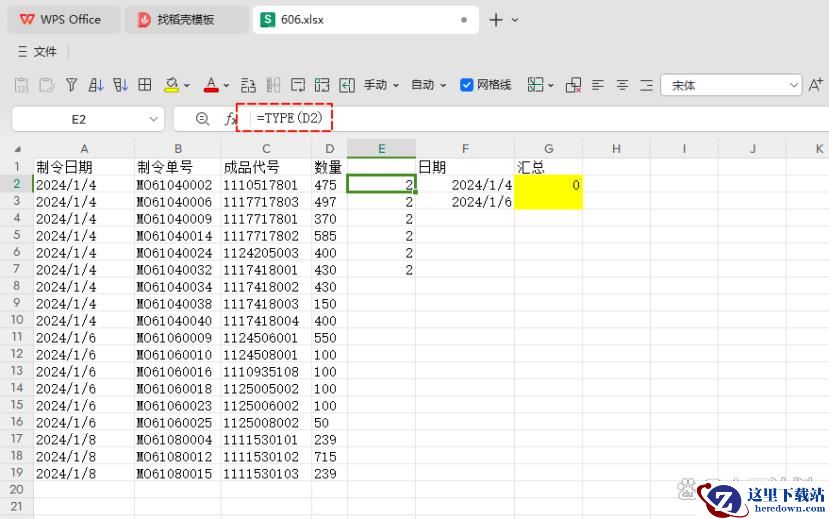Click the row-and-column icon after font color

point(248,85)
